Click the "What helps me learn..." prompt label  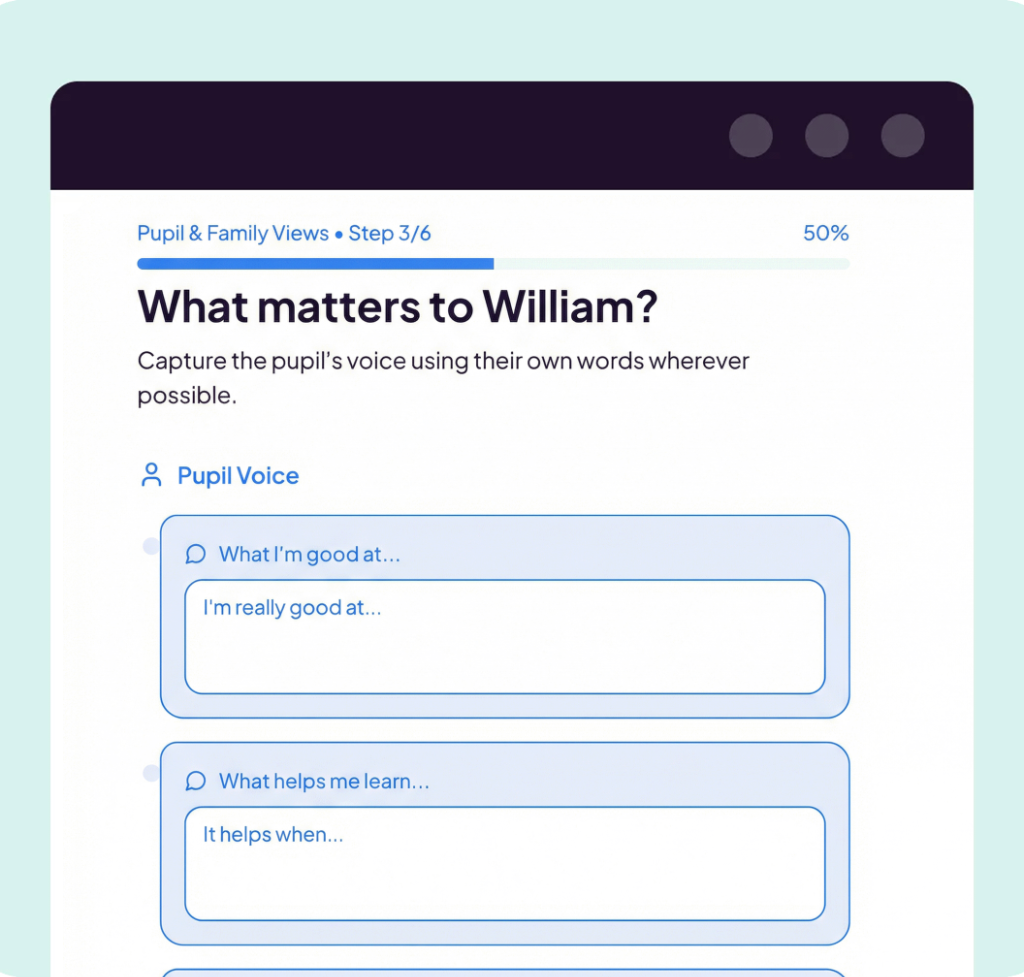coord(324,781)
